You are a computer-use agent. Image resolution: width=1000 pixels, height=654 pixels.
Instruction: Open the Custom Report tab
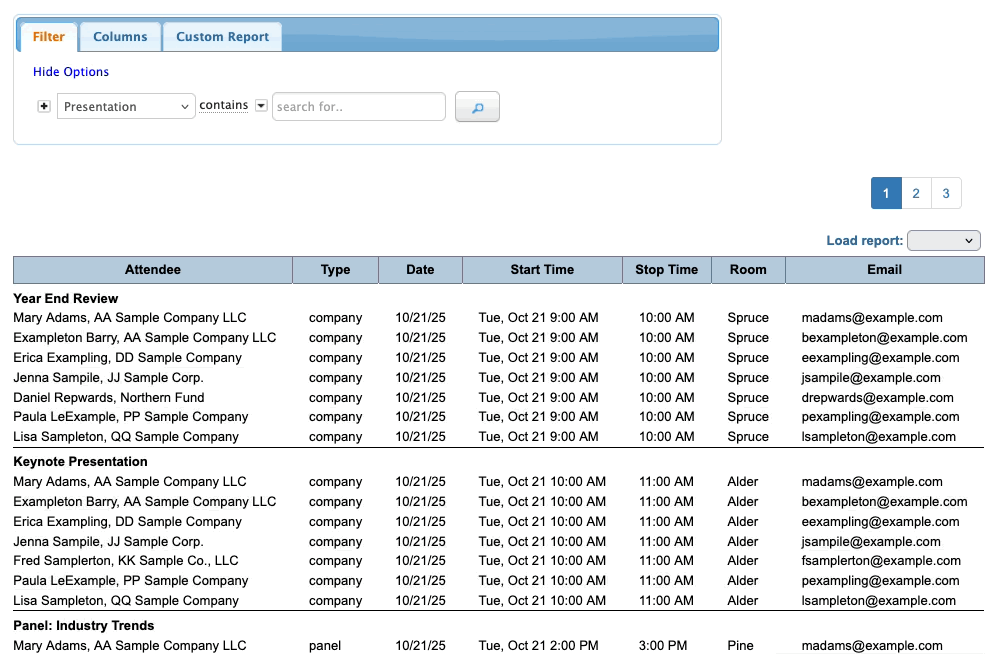pos(222,37)
